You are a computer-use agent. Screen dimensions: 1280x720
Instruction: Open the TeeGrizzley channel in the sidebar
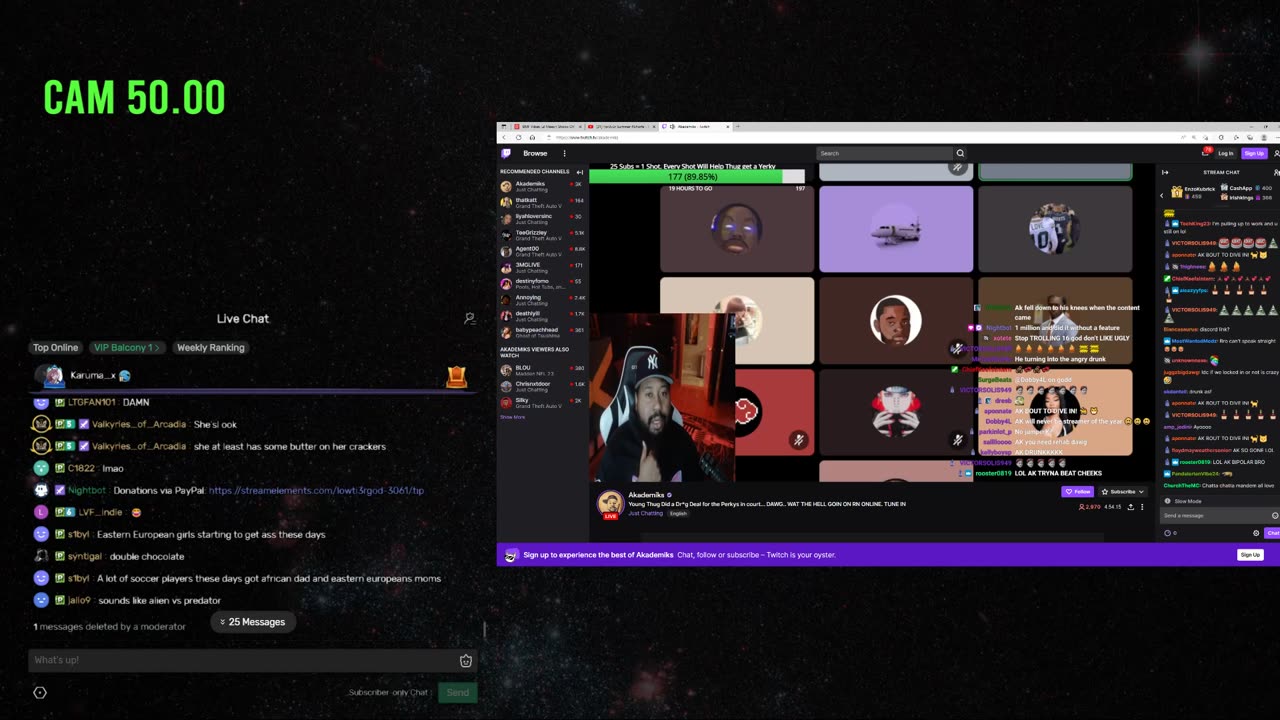(542, 235)
